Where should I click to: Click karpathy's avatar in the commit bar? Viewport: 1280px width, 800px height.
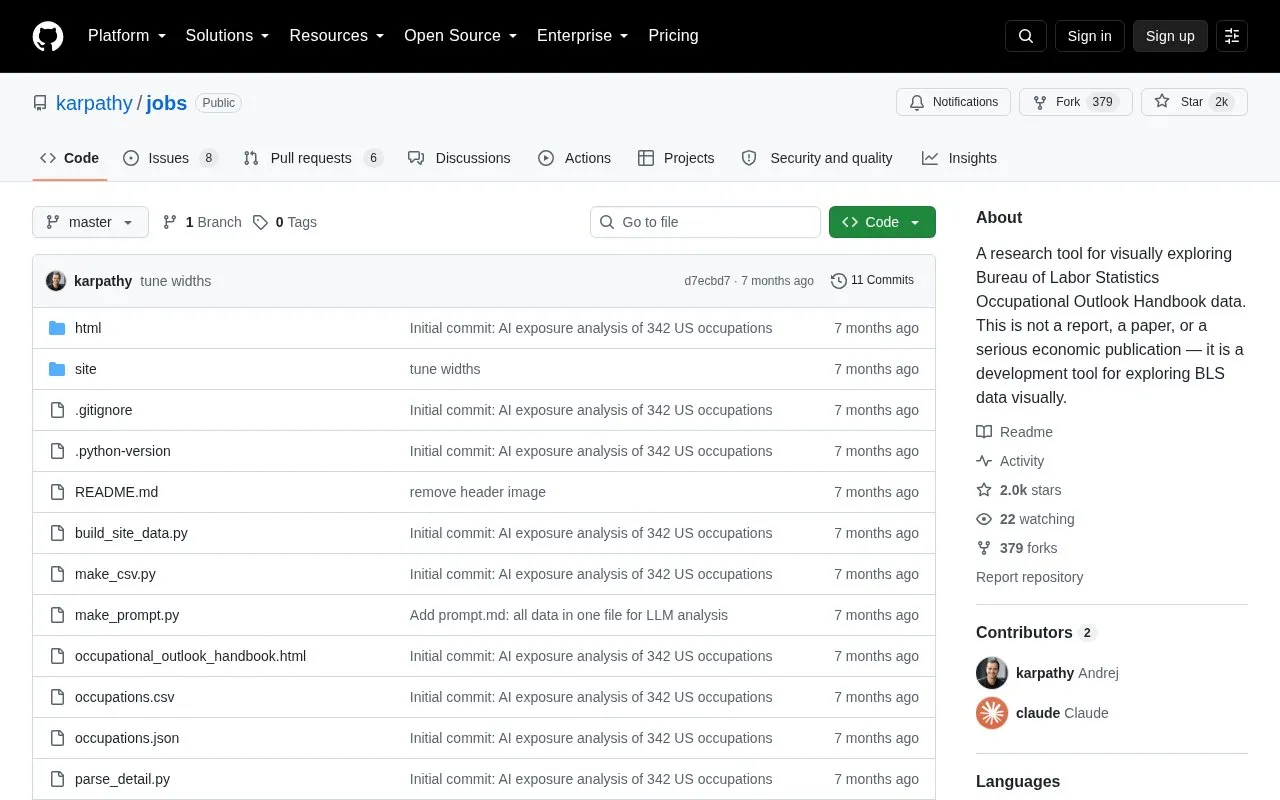tap(56, 281)
